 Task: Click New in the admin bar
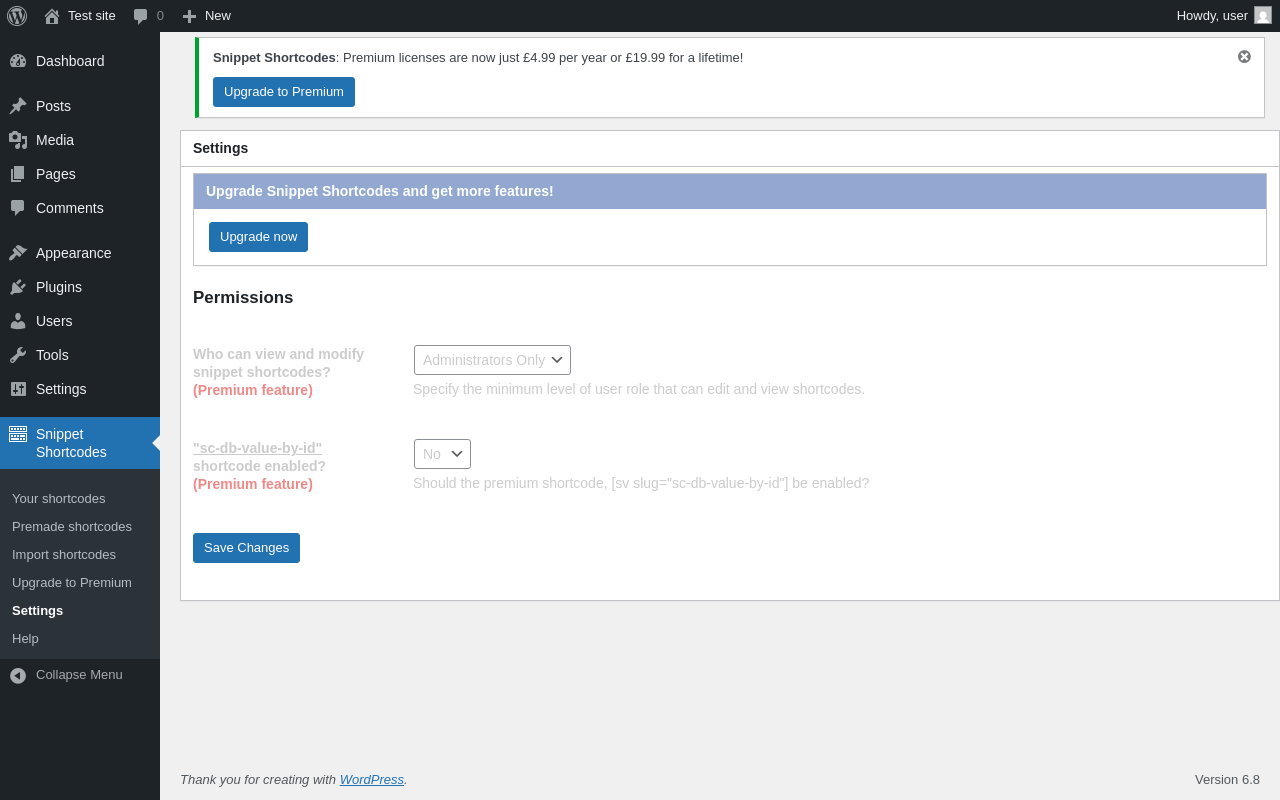tap(218, 16)
